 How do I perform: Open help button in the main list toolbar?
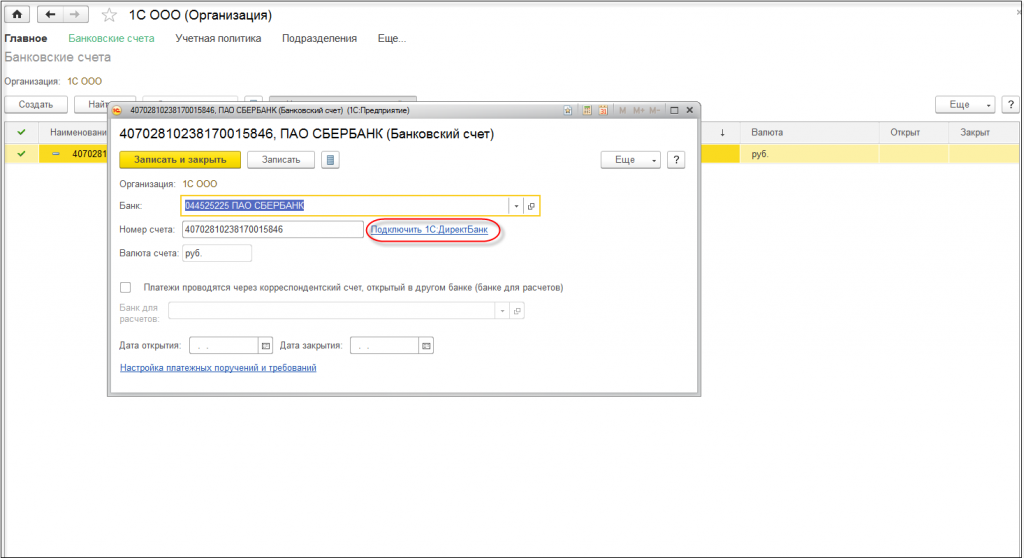pyautogui.click(x=1010, y=105)
